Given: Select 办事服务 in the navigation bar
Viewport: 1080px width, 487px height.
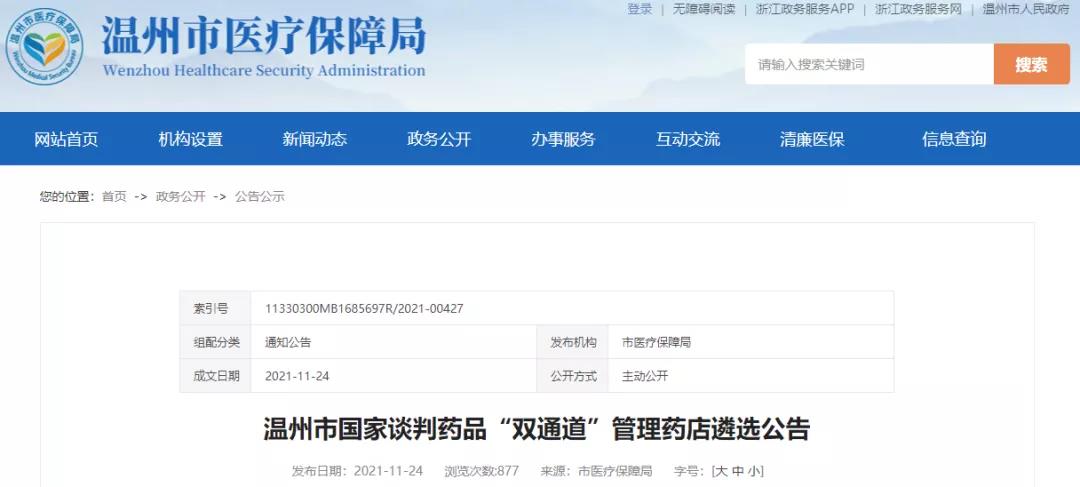Looking at the screenshot, I should [563, 139].
